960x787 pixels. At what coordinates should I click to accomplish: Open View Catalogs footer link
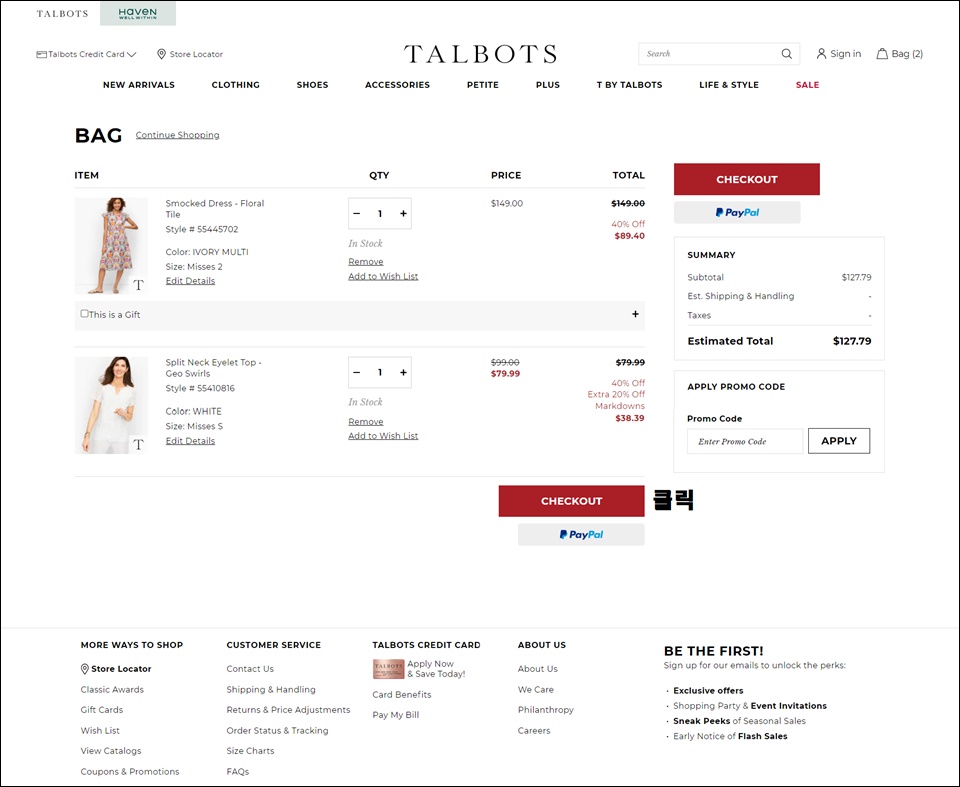[x=111, y=751]
